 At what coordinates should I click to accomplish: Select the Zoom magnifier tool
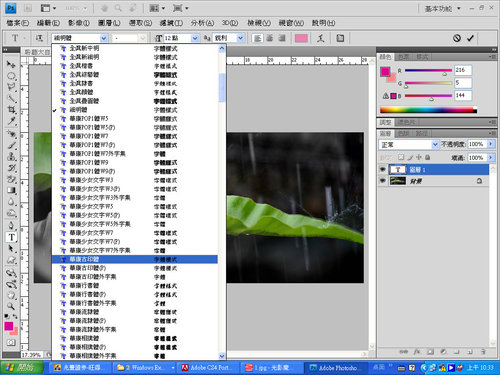pos(11,306)
